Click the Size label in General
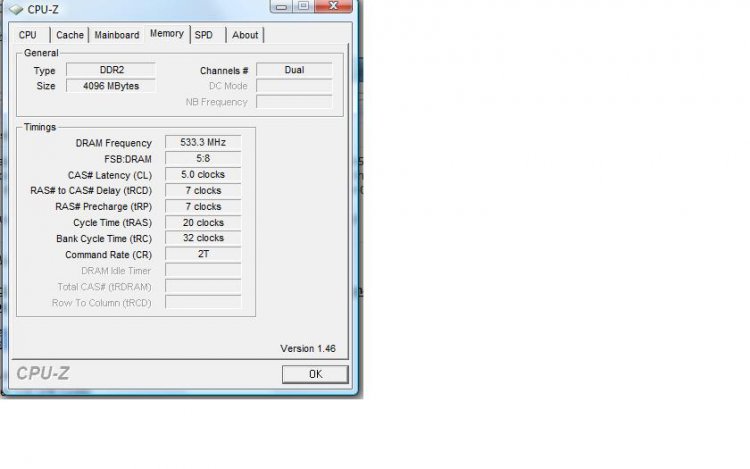 coord(46,86)
